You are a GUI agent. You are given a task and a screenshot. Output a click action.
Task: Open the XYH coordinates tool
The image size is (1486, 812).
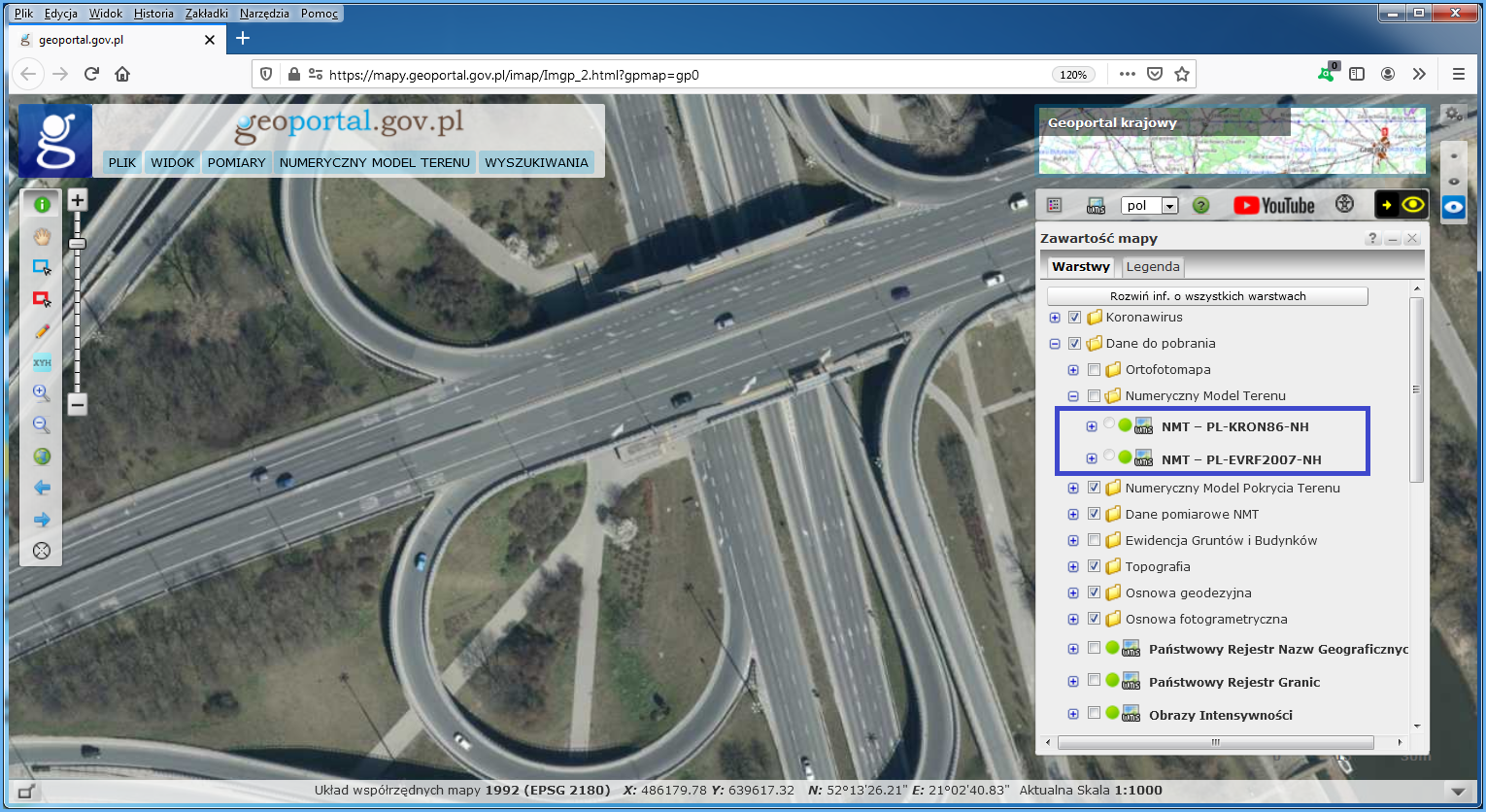click(x=42, y=362)
